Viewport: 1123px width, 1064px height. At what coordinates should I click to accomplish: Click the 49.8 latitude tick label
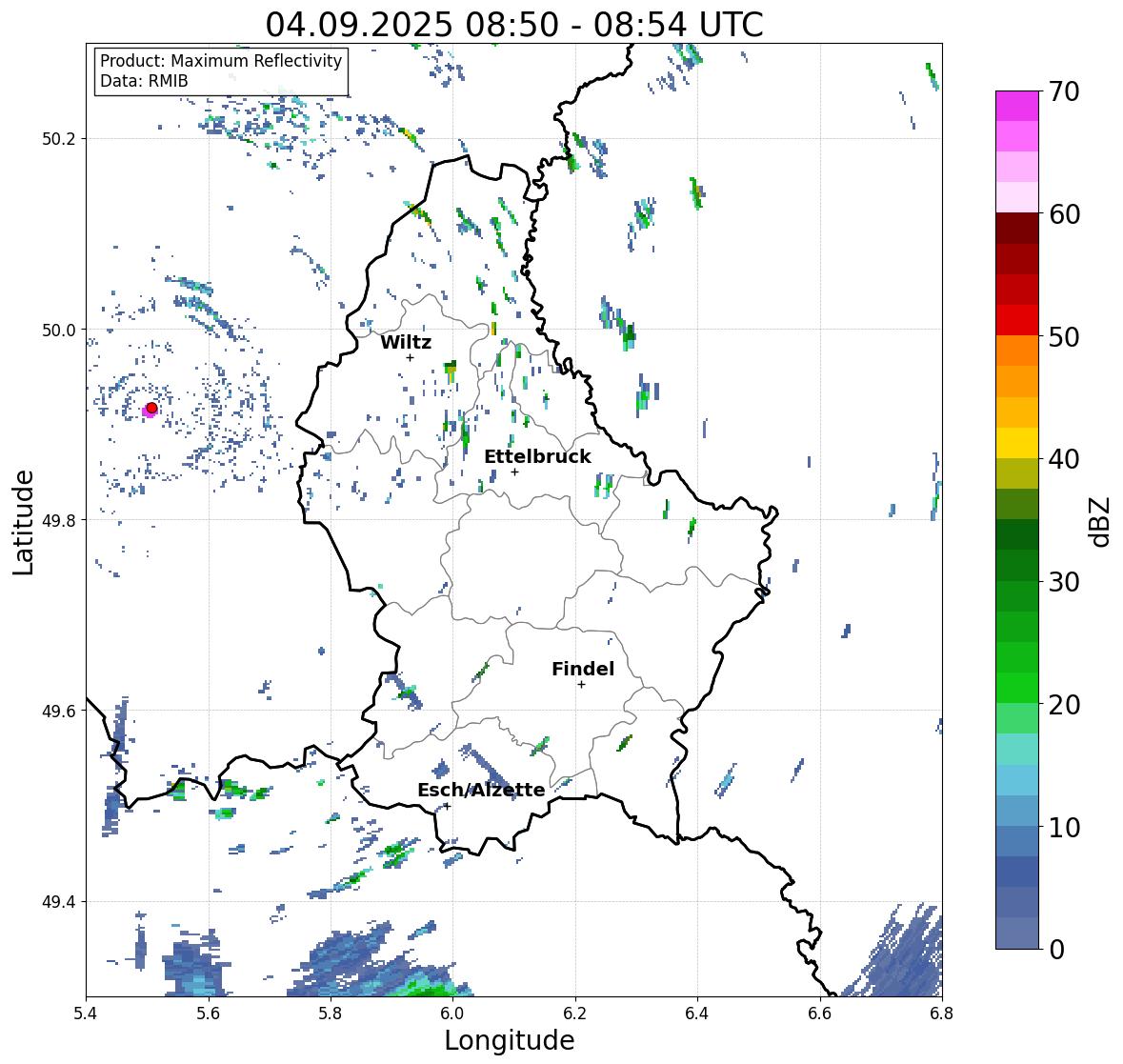coord(57,520)
